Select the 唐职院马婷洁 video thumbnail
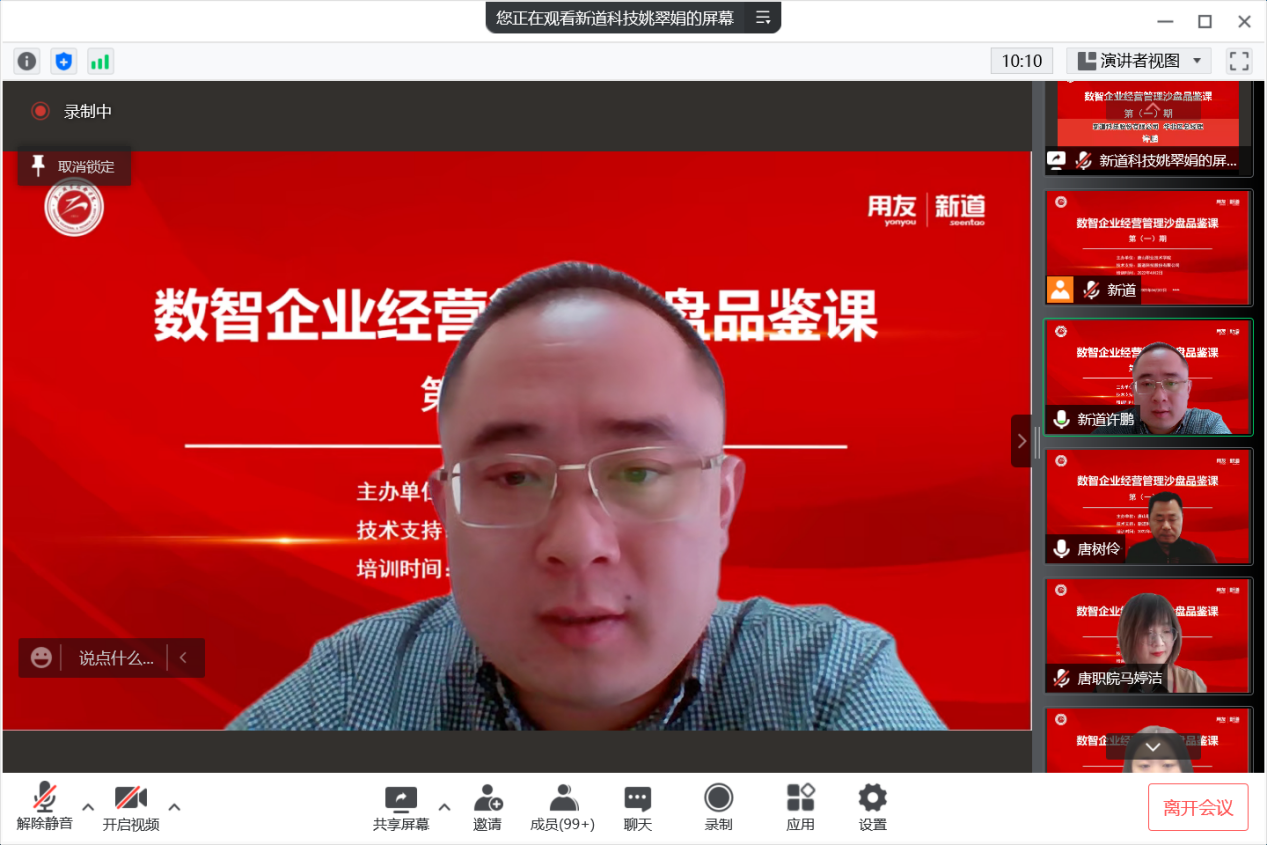1267x845 pixels. click(1148, 637)
